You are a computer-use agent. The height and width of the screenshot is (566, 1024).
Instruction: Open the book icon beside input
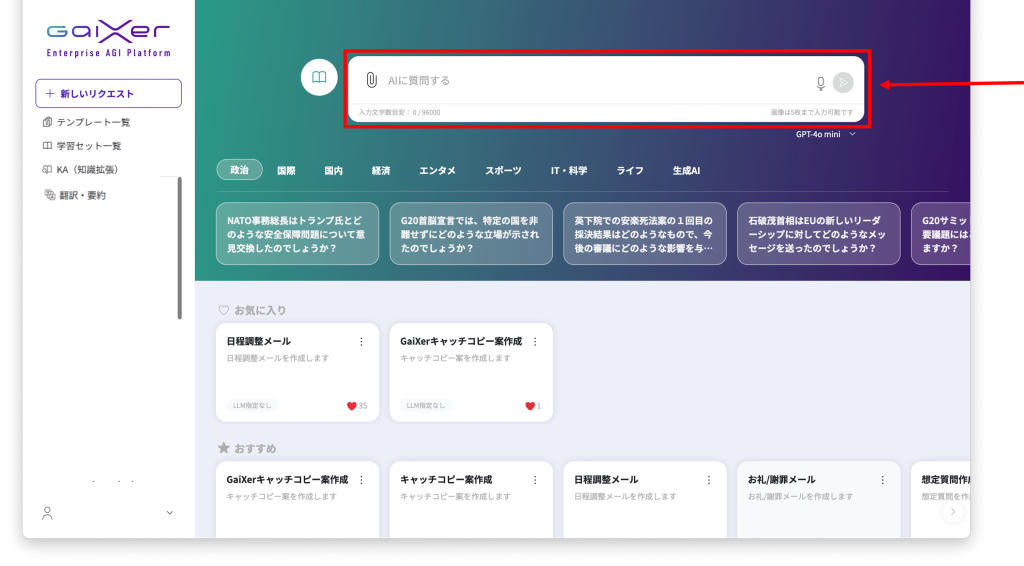point(319,77)
